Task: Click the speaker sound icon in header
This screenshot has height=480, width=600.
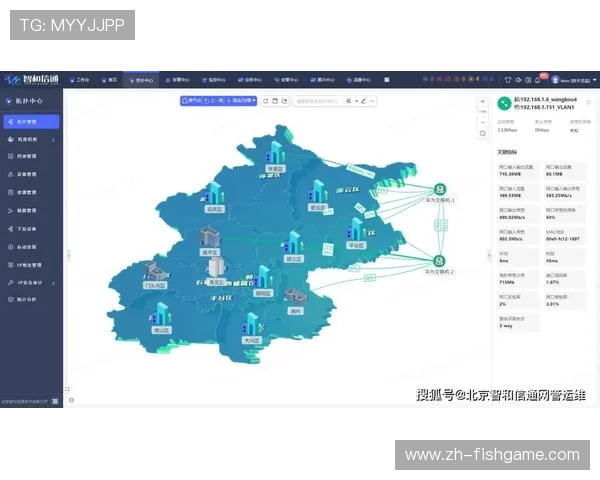Action: (518, 80)
